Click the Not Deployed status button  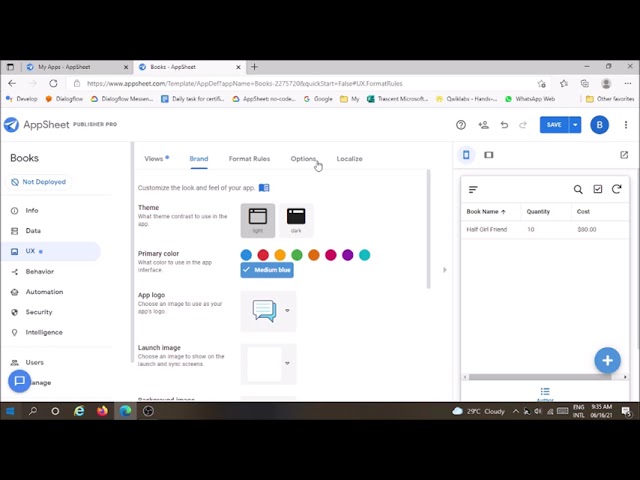(x=38, y=182)
